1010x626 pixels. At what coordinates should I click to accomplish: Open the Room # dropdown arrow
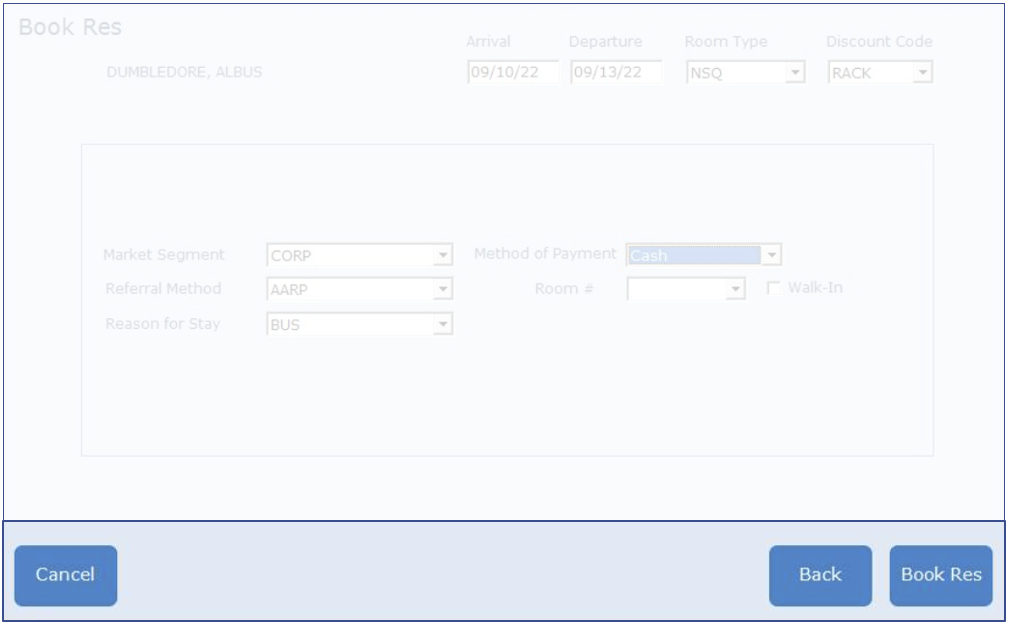[735, 290]
